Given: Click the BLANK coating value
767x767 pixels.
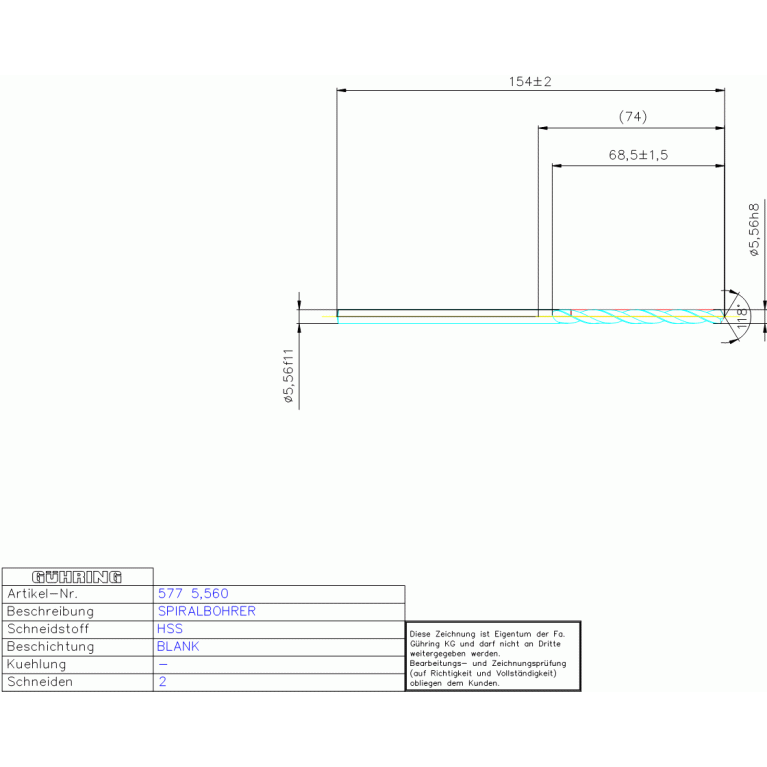Looking at the screenshot, I should [178, 647].
